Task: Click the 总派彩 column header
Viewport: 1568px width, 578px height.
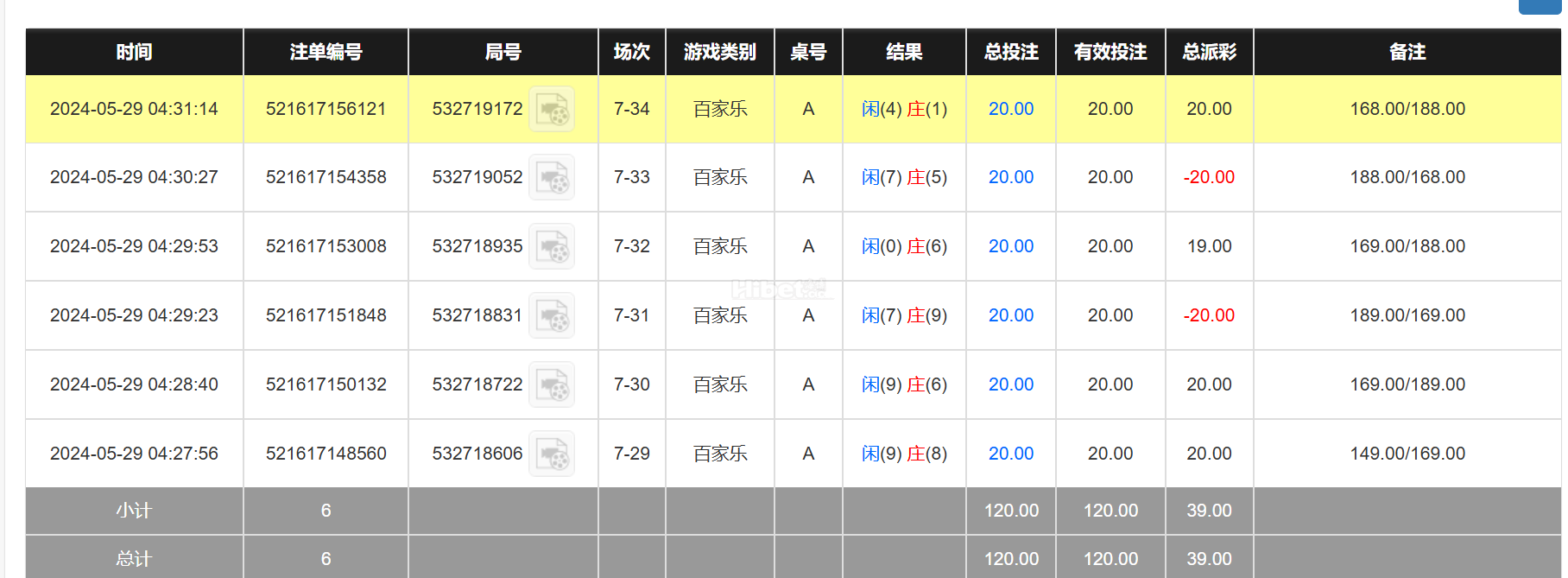Action: (1209, 52)
